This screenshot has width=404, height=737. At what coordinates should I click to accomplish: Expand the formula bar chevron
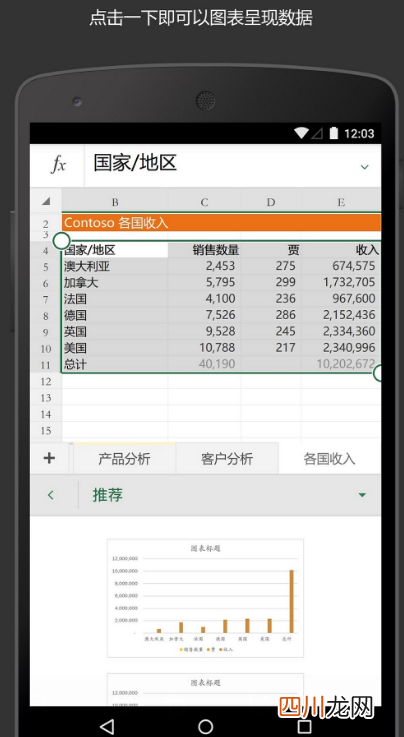(364, 167)
